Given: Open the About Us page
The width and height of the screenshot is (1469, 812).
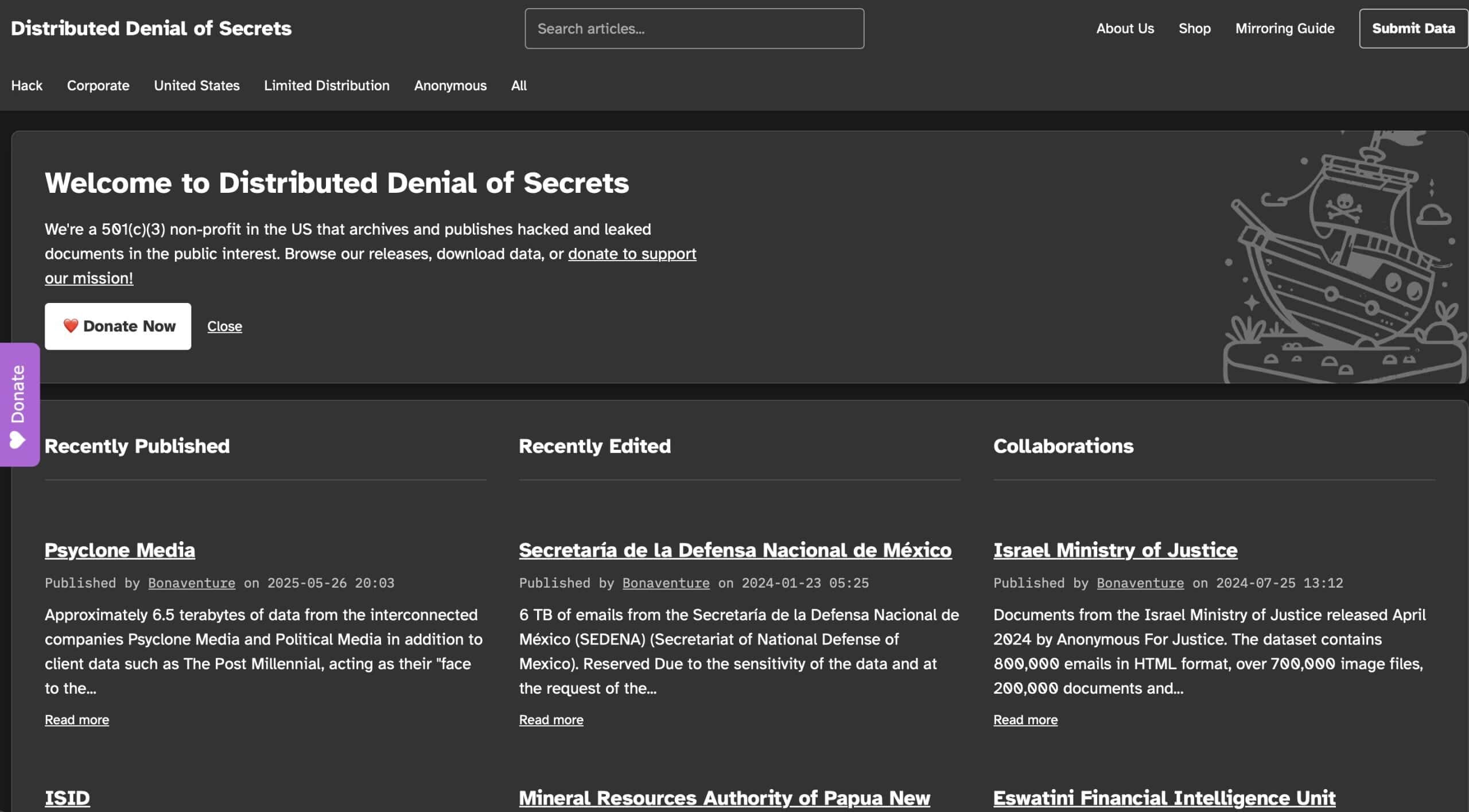Looking at the screenshot, I should pyautogui.click(x=1125, y=29).
